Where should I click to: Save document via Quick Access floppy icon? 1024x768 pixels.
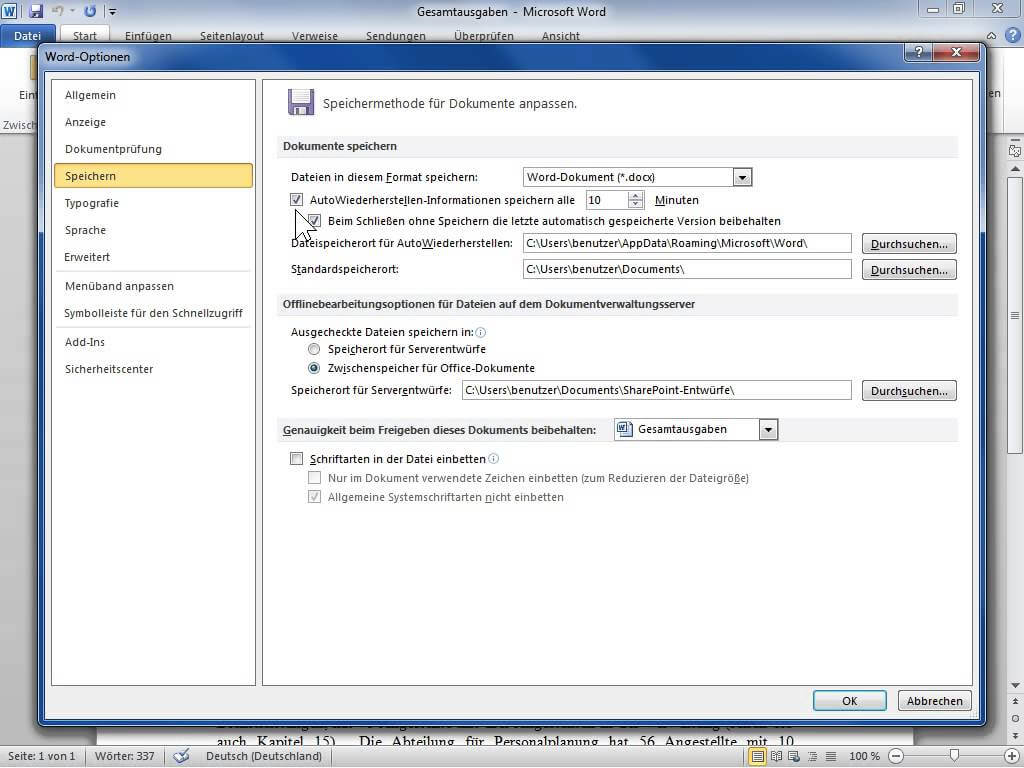click(x=36, y=11)
